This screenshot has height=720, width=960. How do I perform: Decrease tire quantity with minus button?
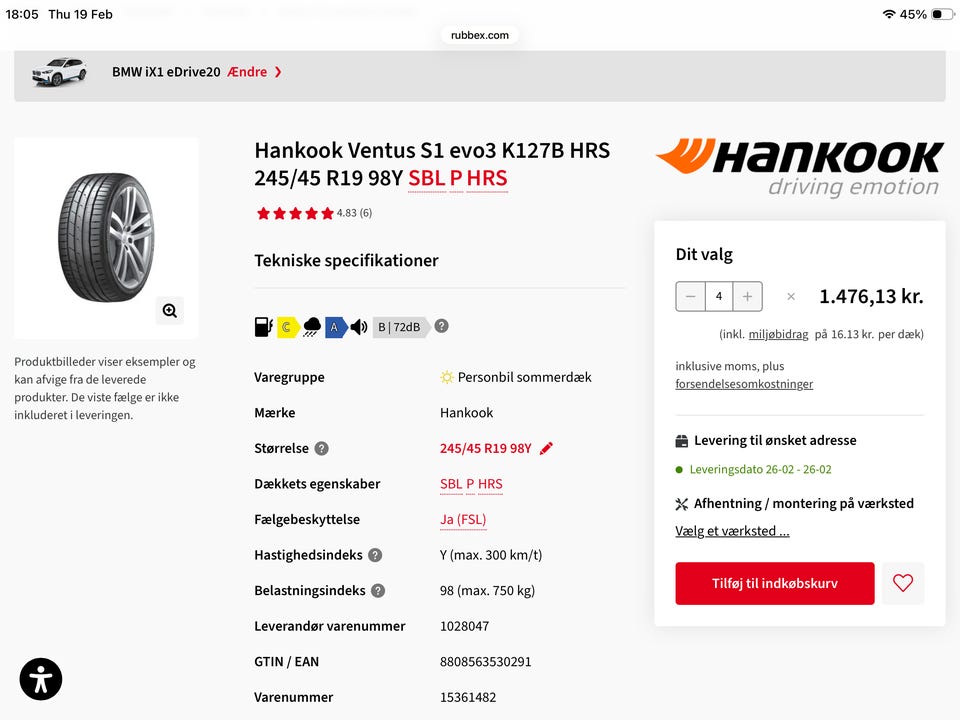[x=691, y=296]
